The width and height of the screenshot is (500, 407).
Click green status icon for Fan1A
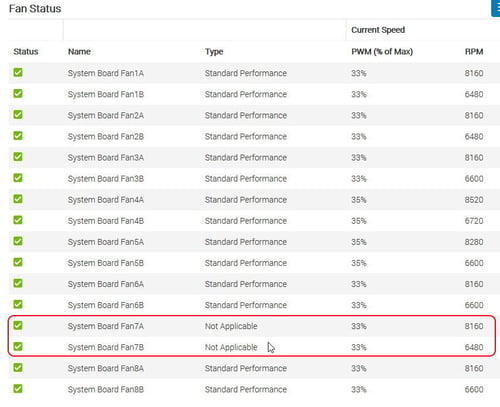[18, 72]
